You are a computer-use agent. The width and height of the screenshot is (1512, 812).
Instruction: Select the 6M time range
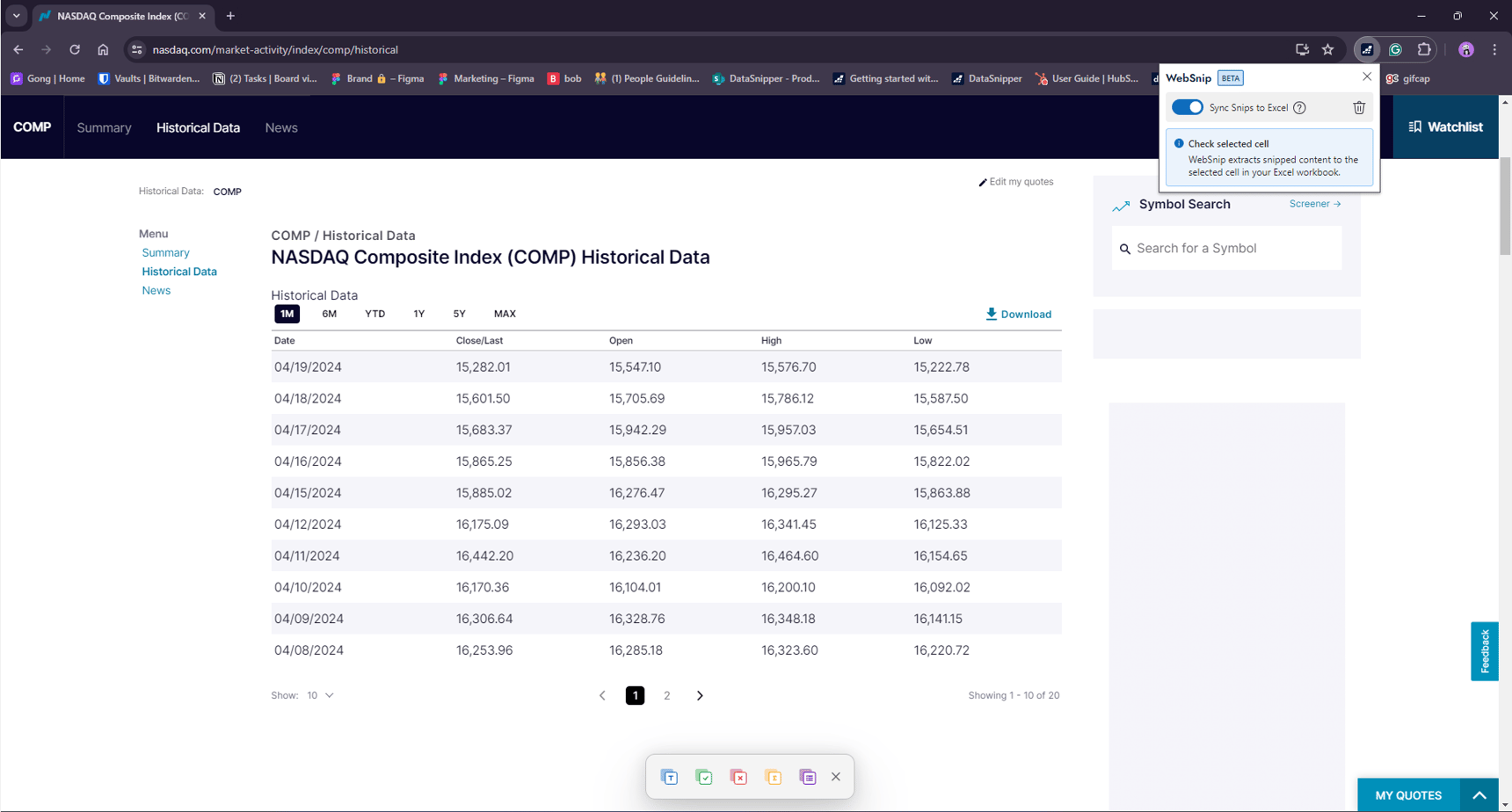329,314
